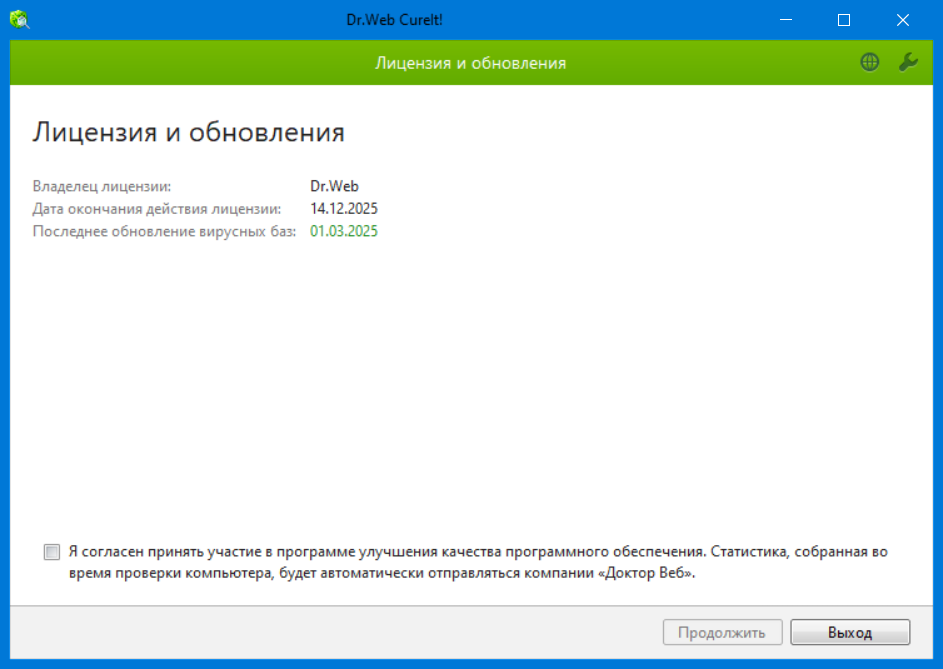Open the language selection globe icon
Viewport: 943px width, 669px height.
pos(870,62)
